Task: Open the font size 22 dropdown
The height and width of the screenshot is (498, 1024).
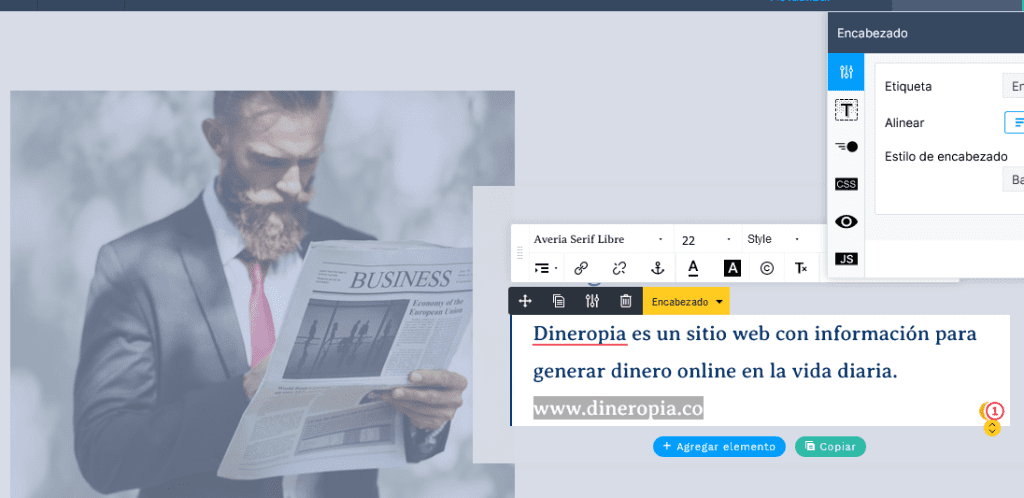Action: point(708,240)
